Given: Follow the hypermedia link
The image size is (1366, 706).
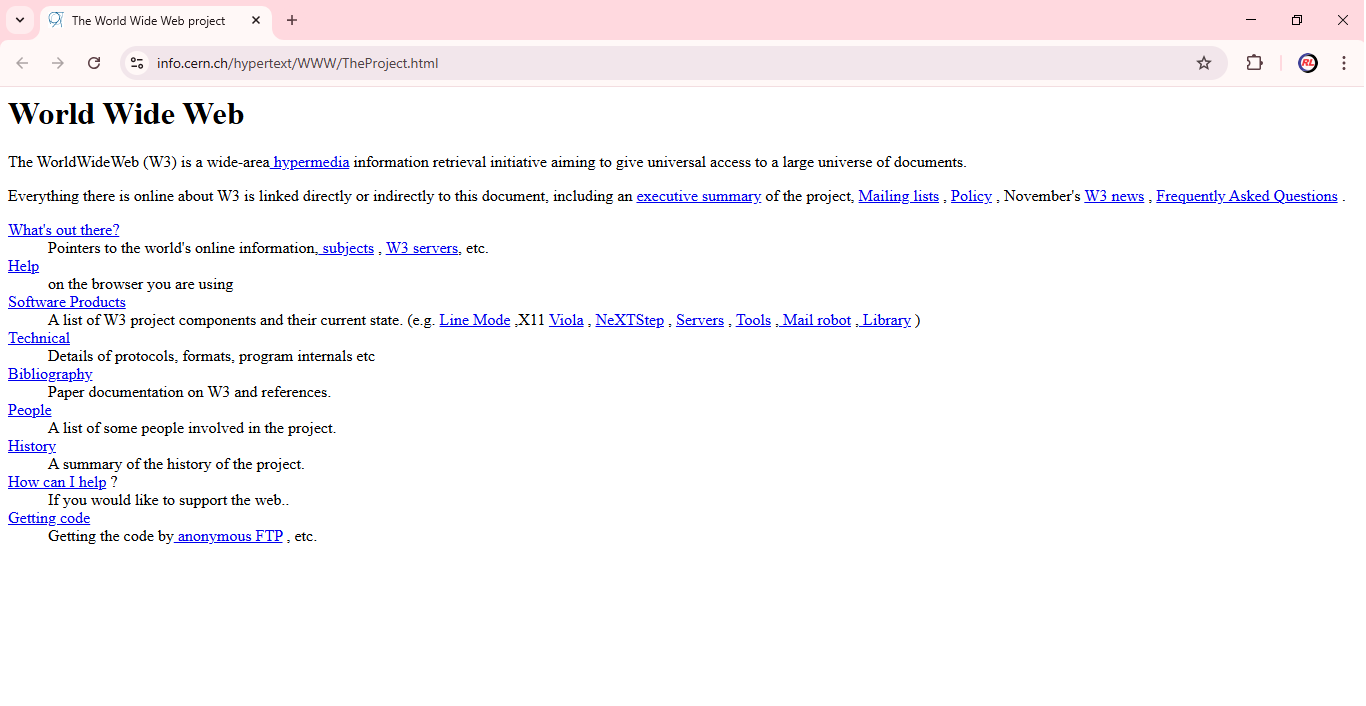Looking at the screenshot, I should 311,162.
